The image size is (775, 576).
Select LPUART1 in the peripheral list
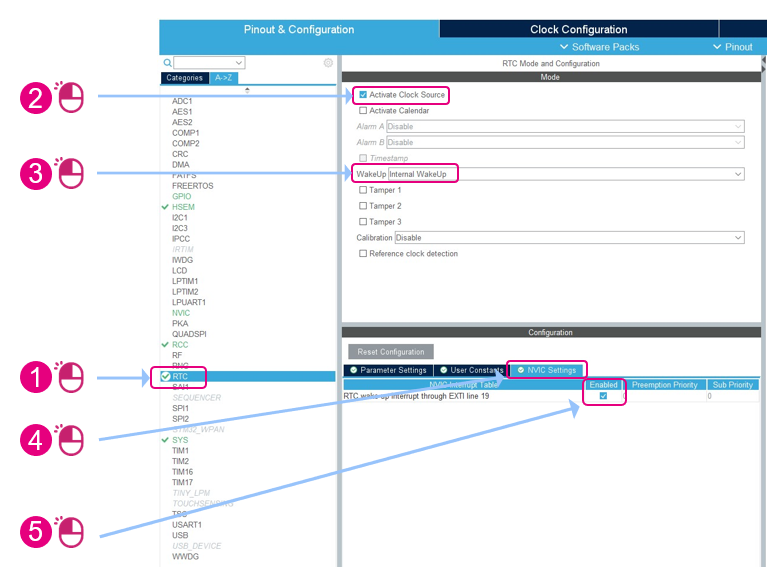[x=189, y=302]
